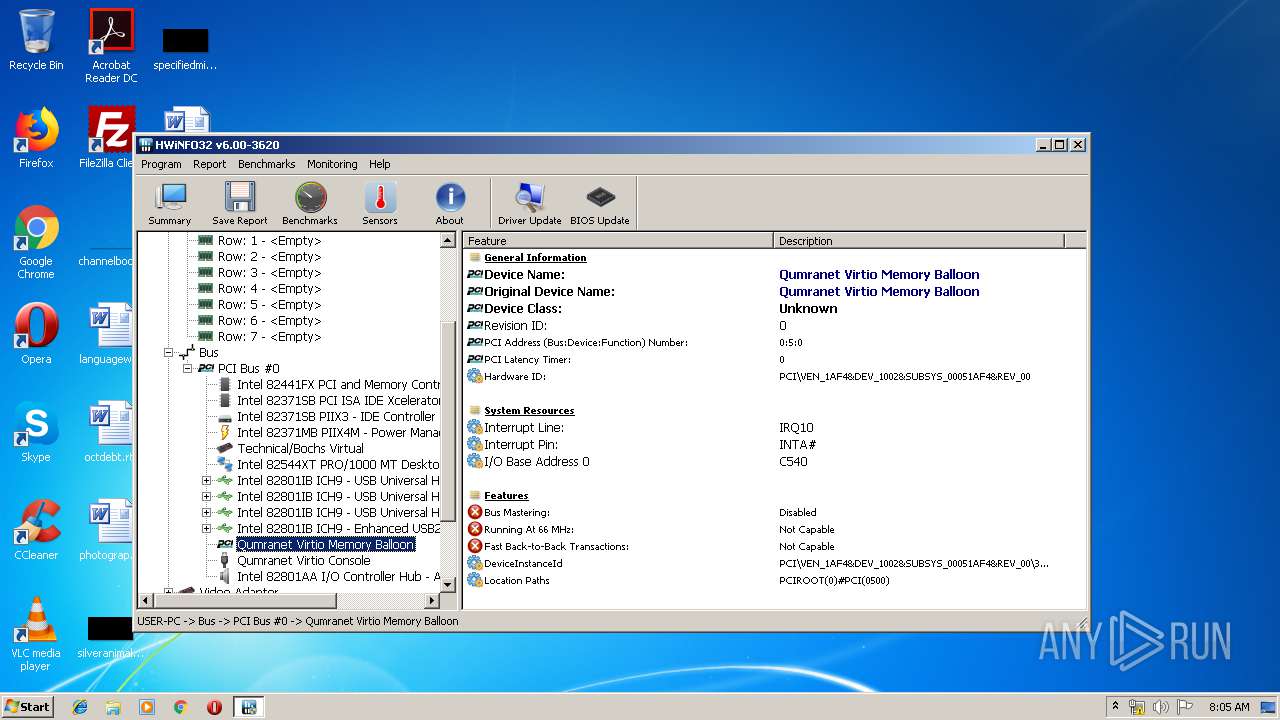Viewport: 1280px width, 720px height.
Task: Click the clock showing 8:05 AM
Action: [1229, 707]
